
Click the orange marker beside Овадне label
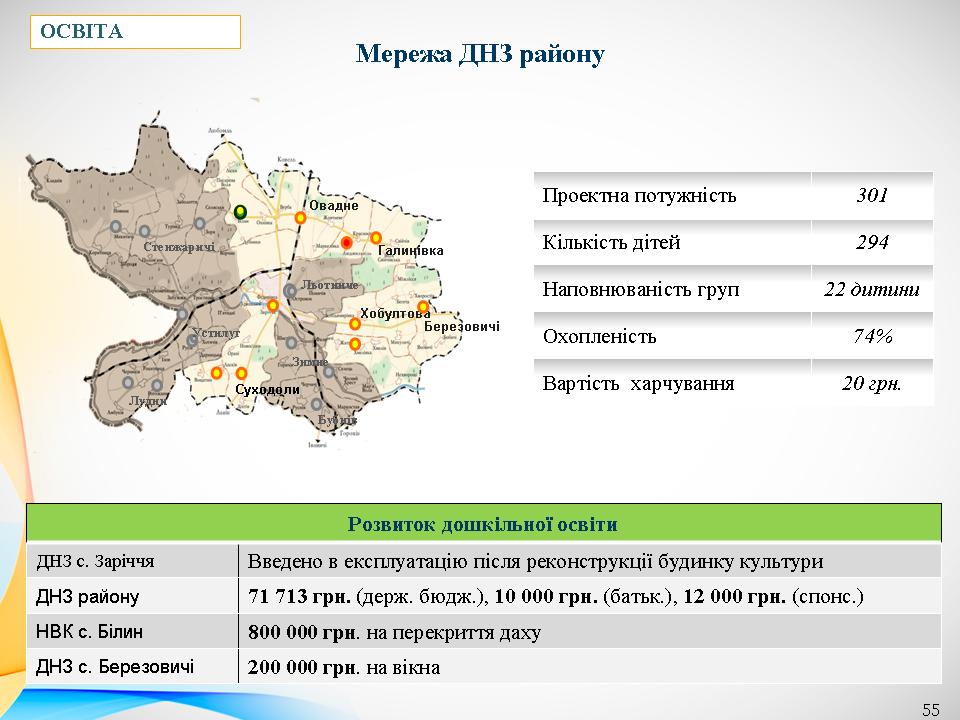tap(300, 218)
